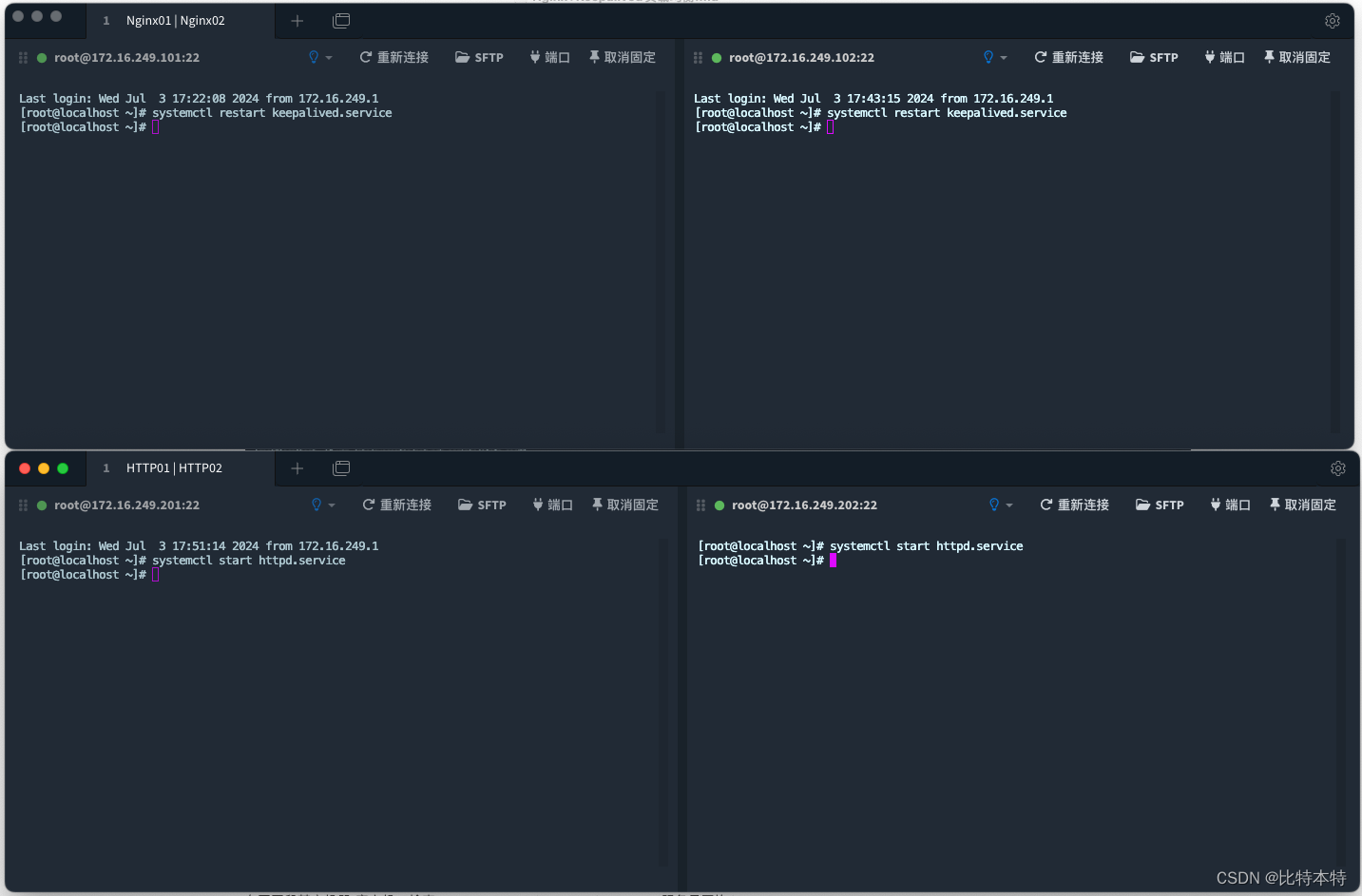This screenshot has height=896, width=1362.
Task: Click session title root@172.16.249.202:22
Action: (x=804, y=505)
